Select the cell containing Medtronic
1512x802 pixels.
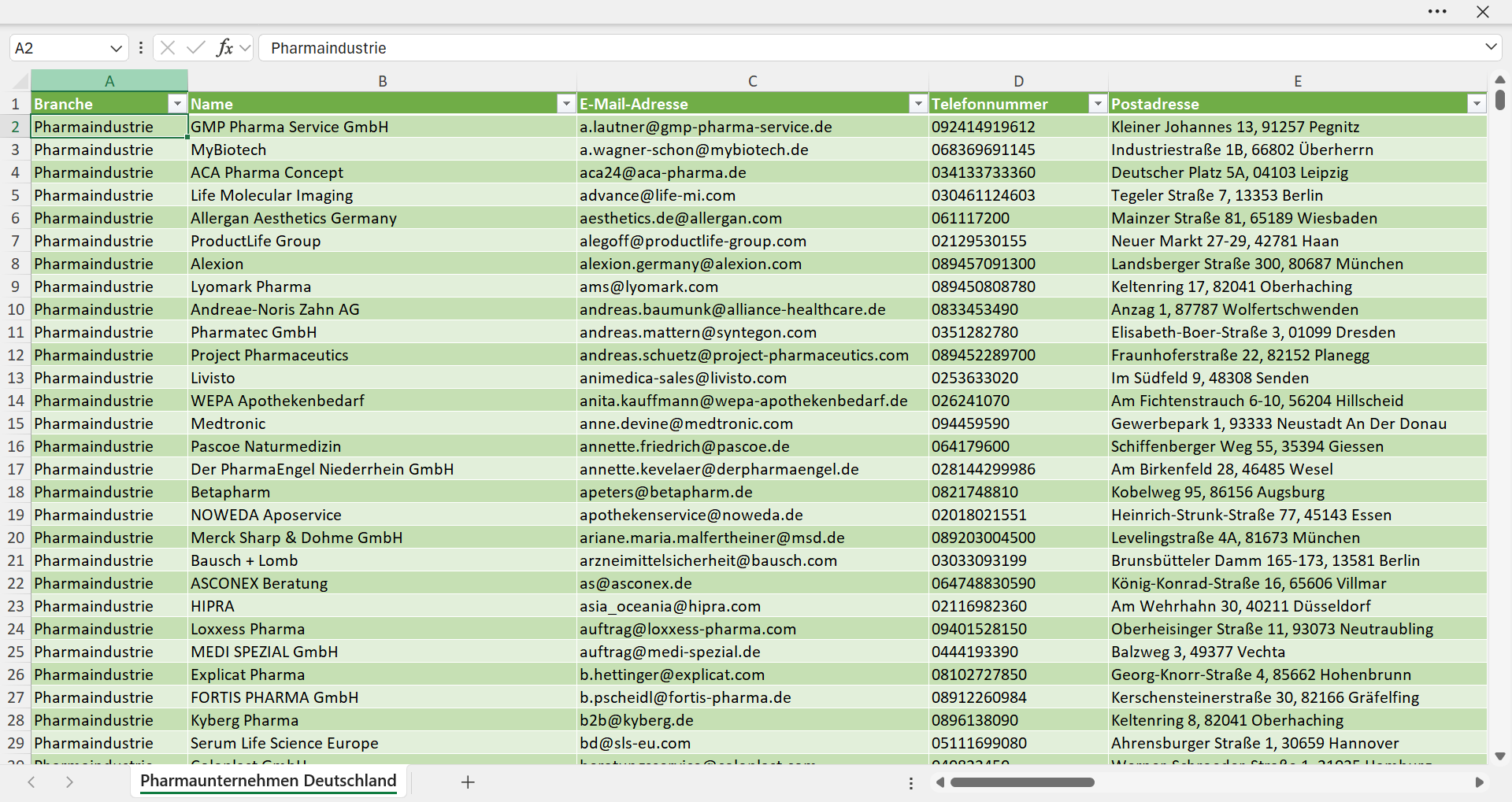pos(382,423)
